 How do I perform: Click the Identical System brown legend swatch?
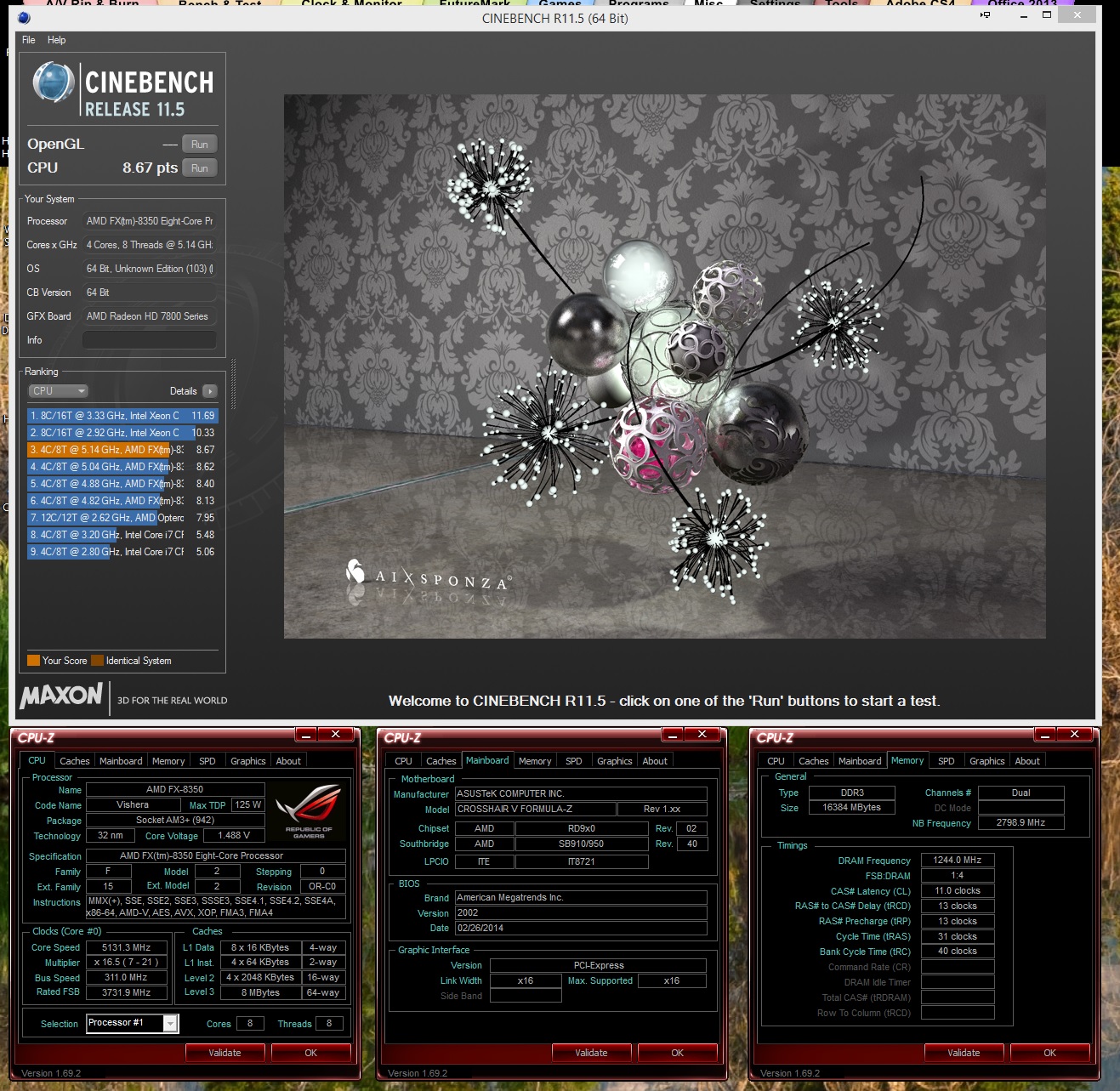(97, 661)
